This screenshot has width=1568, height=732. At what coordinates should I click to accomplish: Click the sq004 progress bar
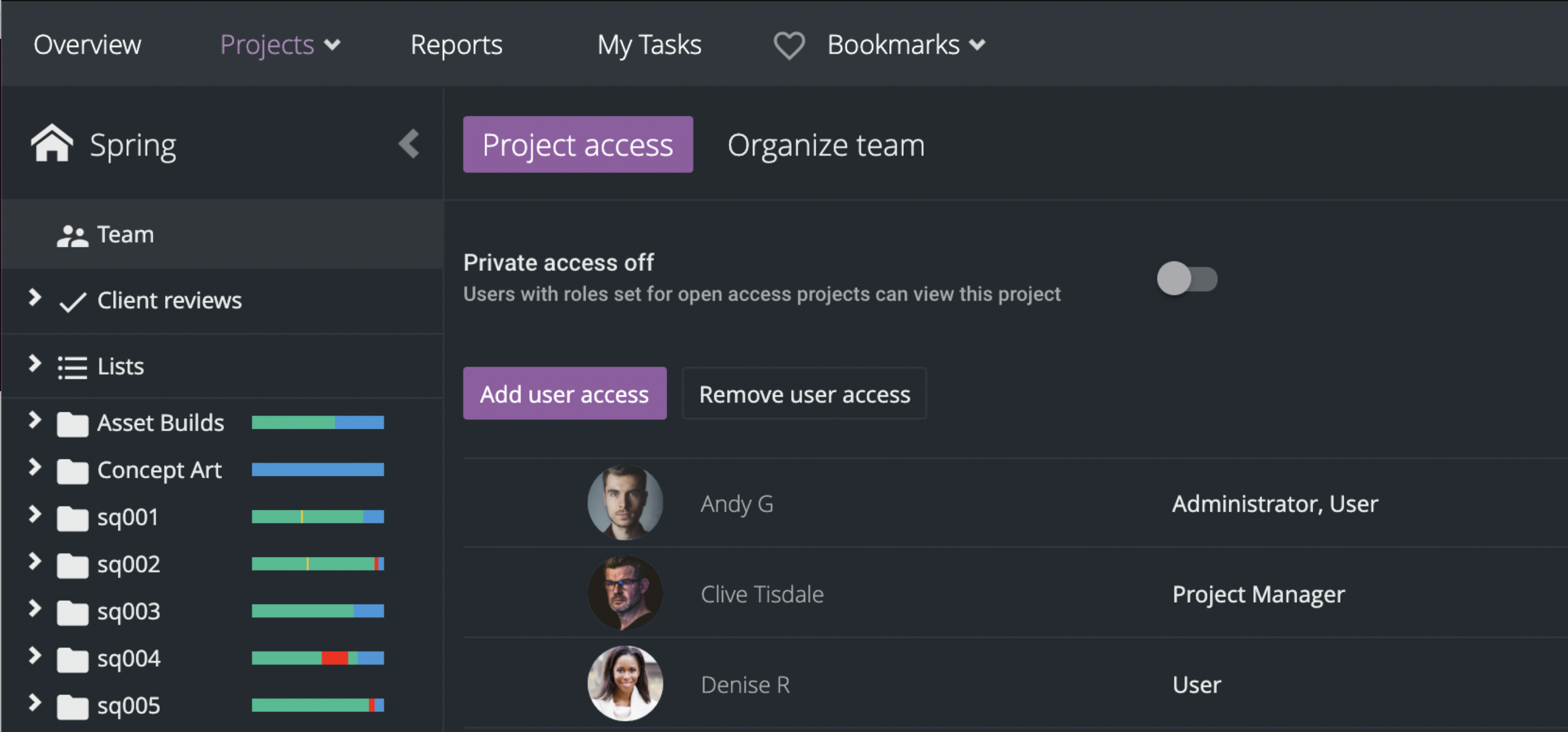point(318,658)
